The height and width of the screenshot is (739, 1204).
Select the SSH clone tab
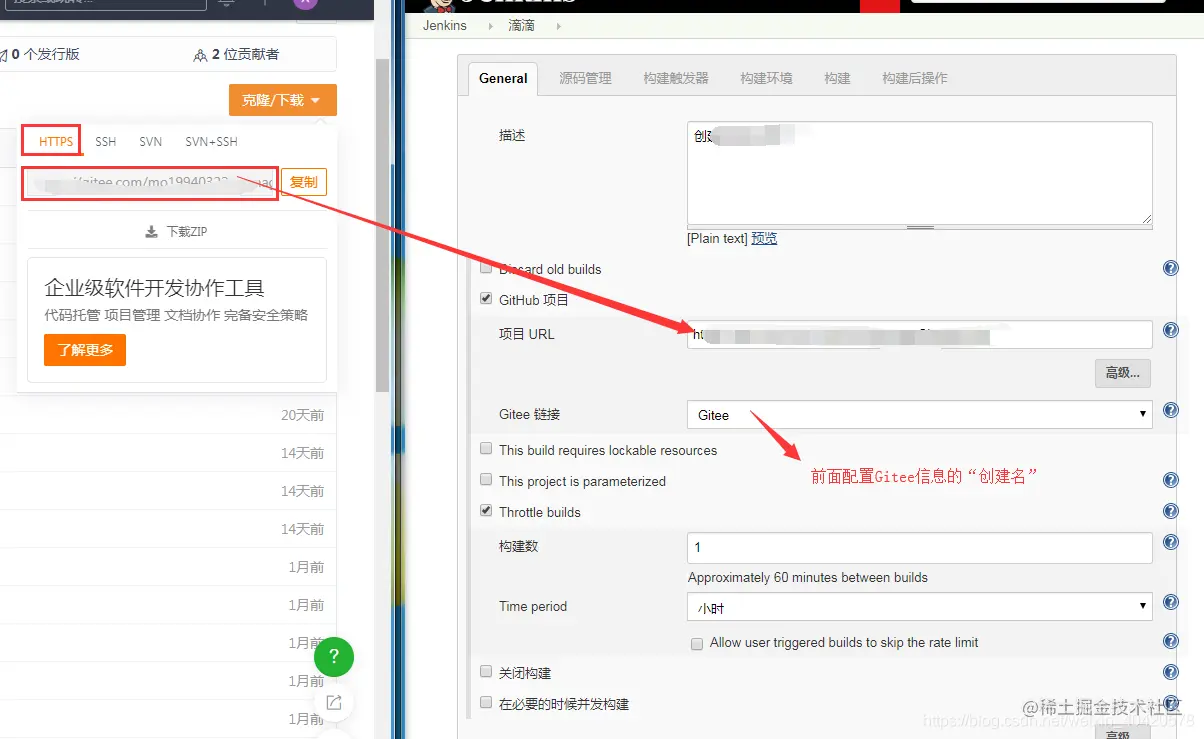pyautogui.click(x=106, y=142)
